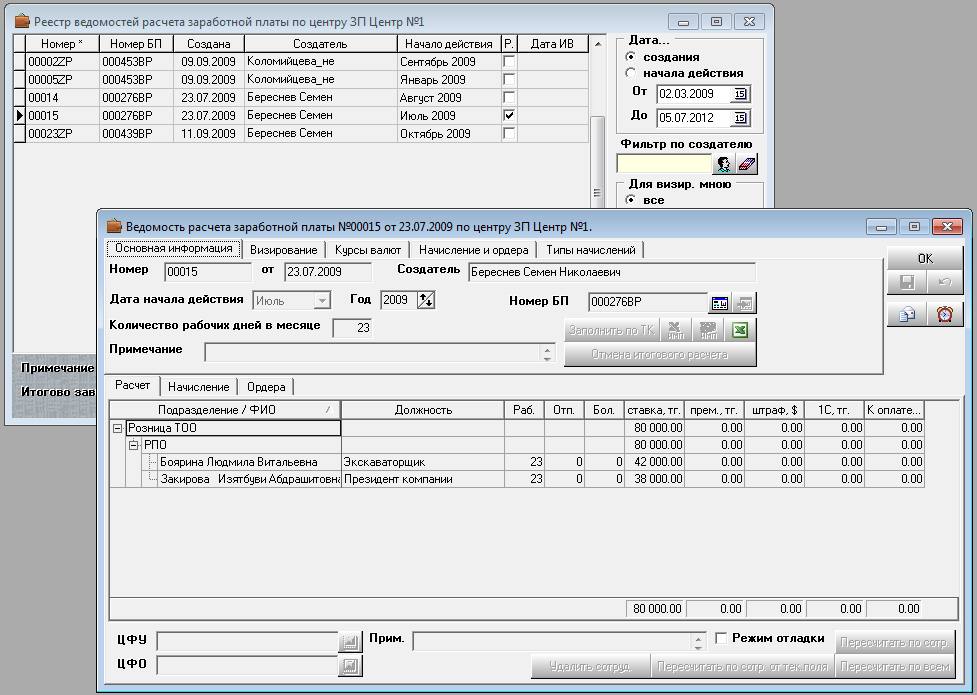Click the first grayed import icon after Заполнить по ТК

(675, 330)
